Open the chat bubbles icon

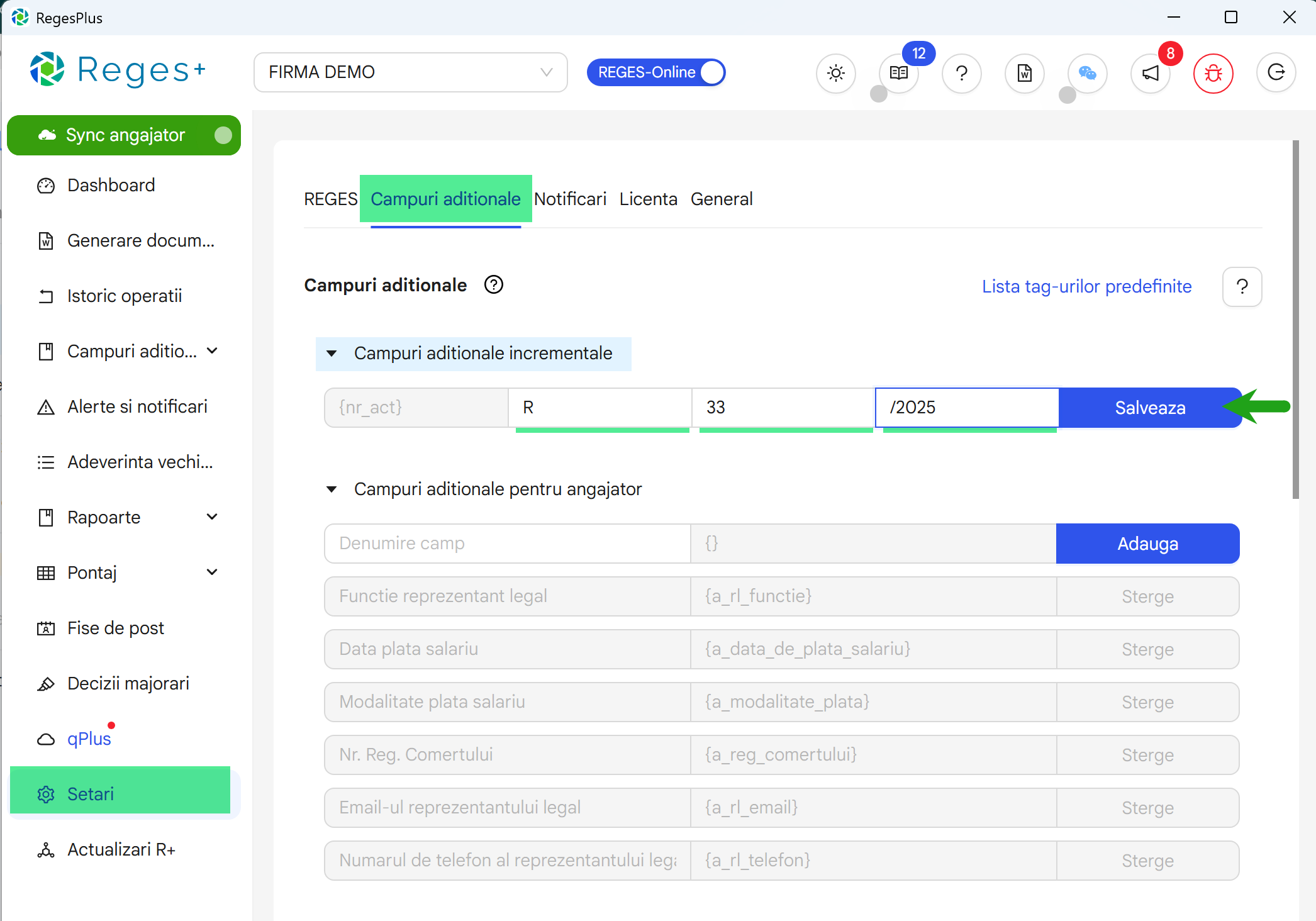point(1087,73)
